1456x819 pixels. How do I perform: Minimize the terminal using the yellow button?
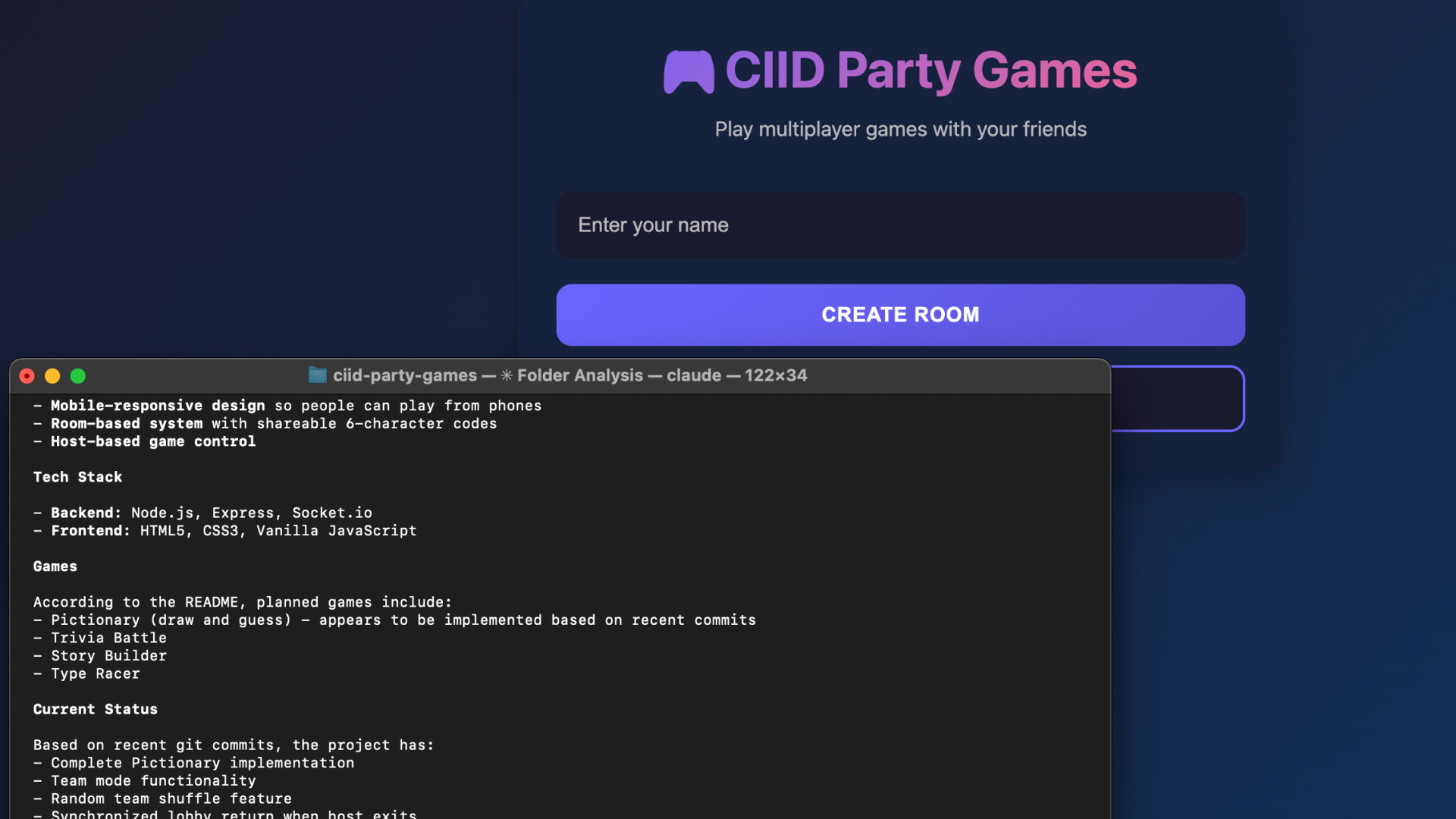[x=52, y=376]
